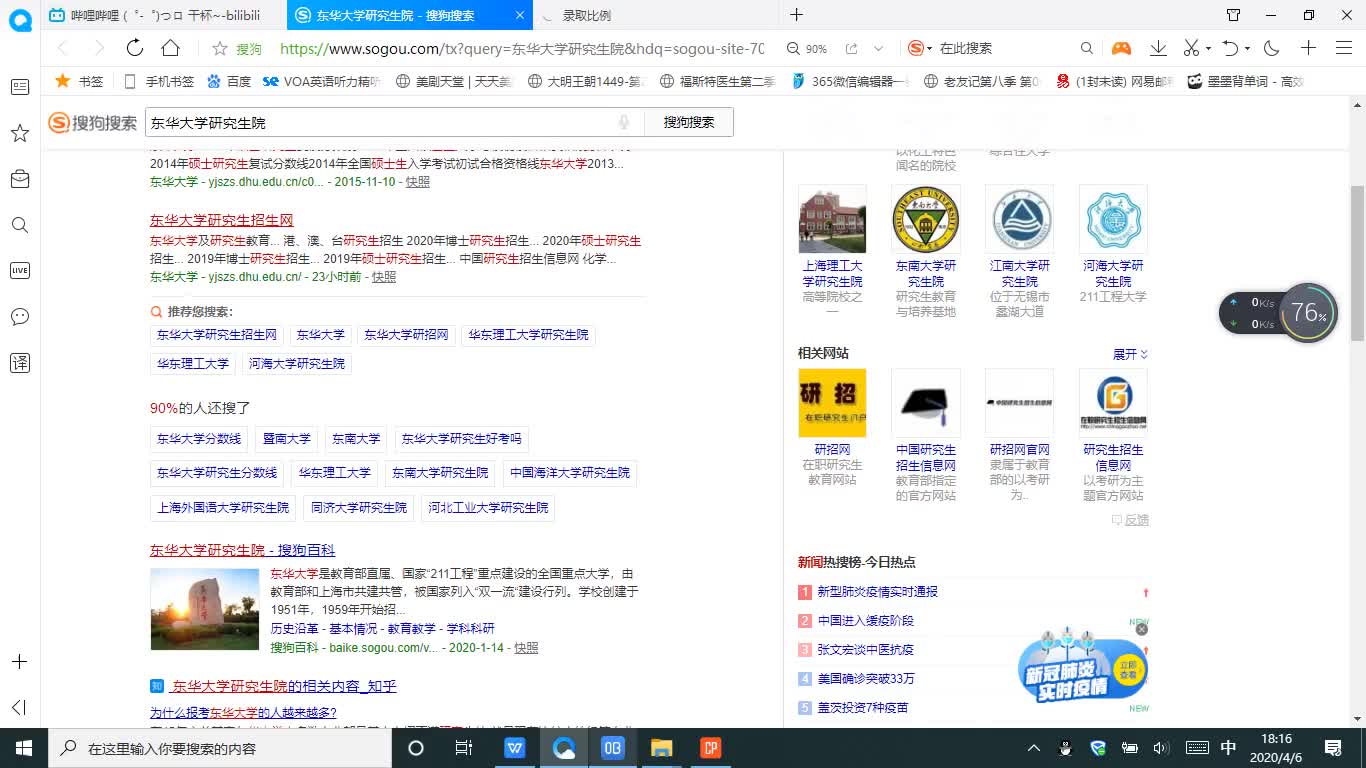Image resolution: width=1366 pixels, height=768 pixels.
Task: Open the game center gamepad icon
Action: [1120, 47]
